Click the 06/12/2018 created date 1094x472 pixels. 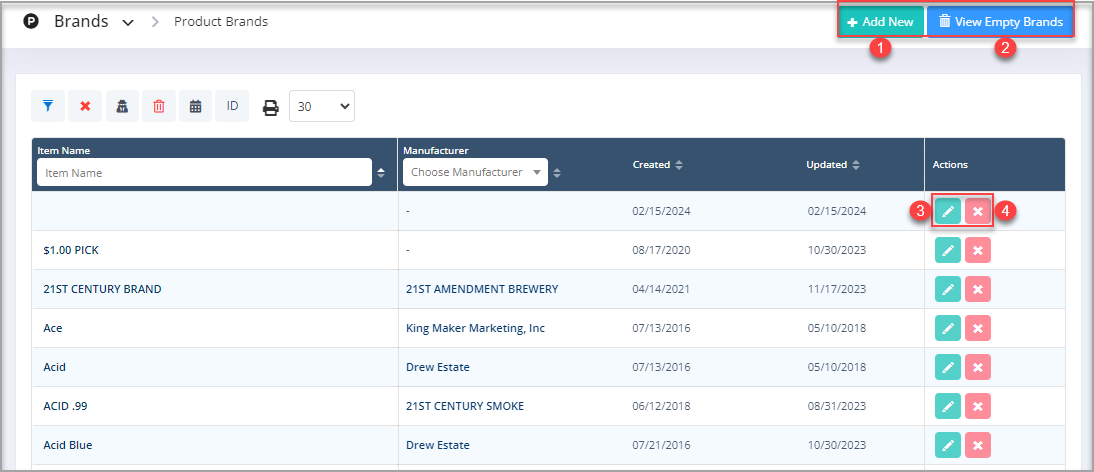click(661, 406)
